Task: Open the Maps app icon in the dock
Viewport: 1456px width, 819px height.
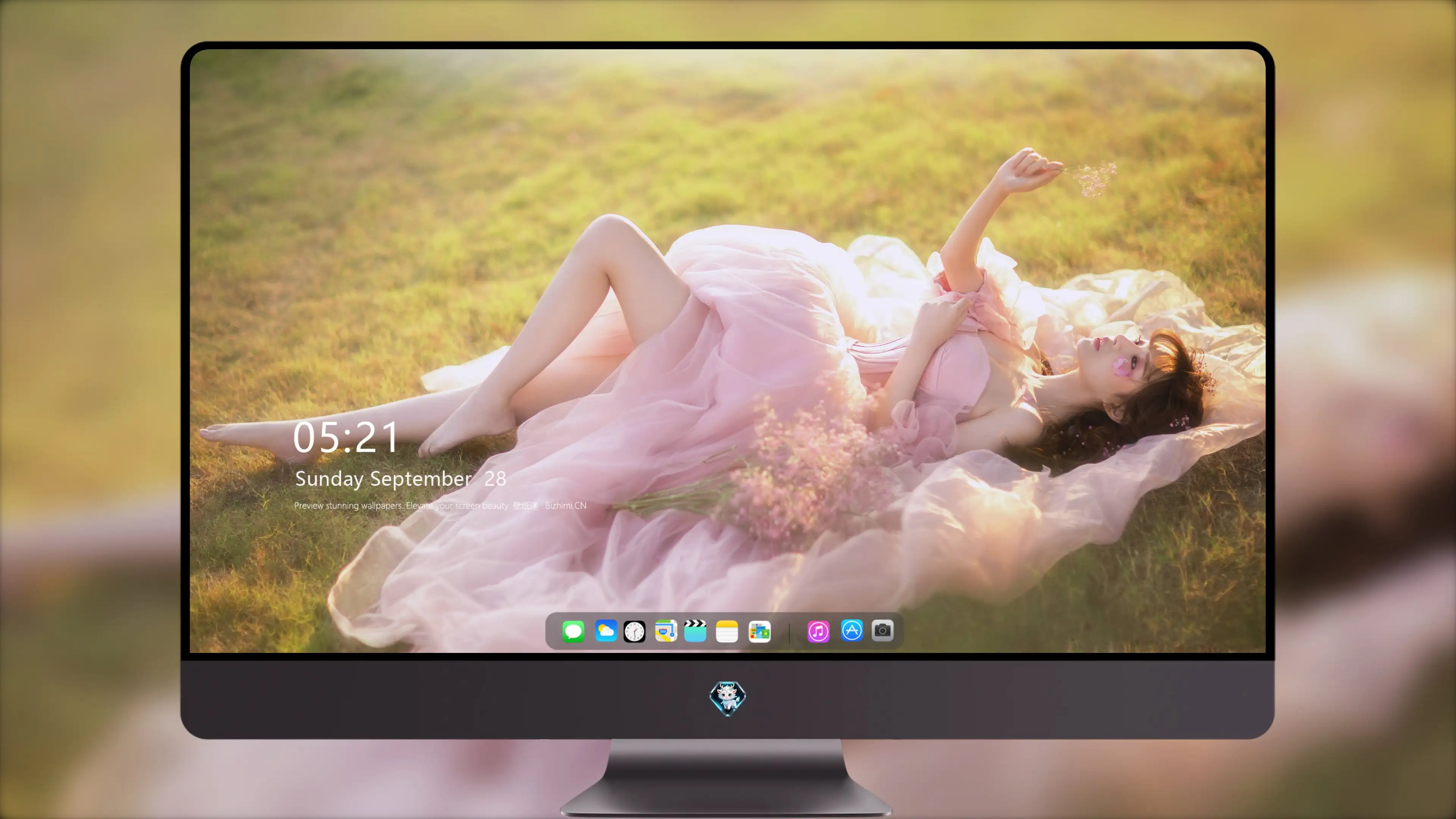Action: [x=666, y=631]
